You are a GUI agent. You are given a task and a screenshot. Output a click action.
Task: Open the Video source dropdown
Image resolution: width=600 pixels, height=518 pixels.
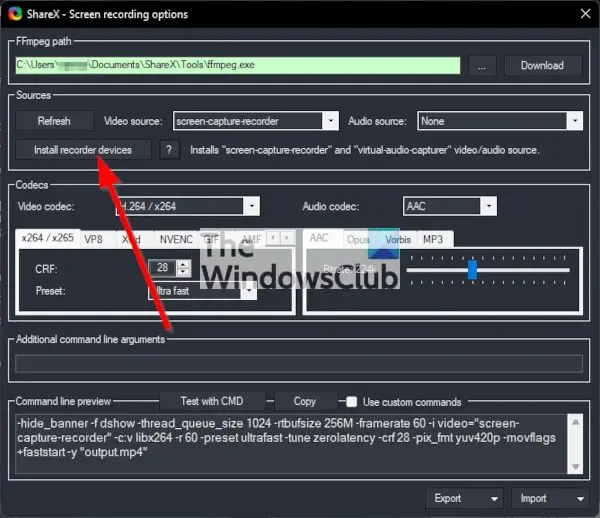click(331, 121)
